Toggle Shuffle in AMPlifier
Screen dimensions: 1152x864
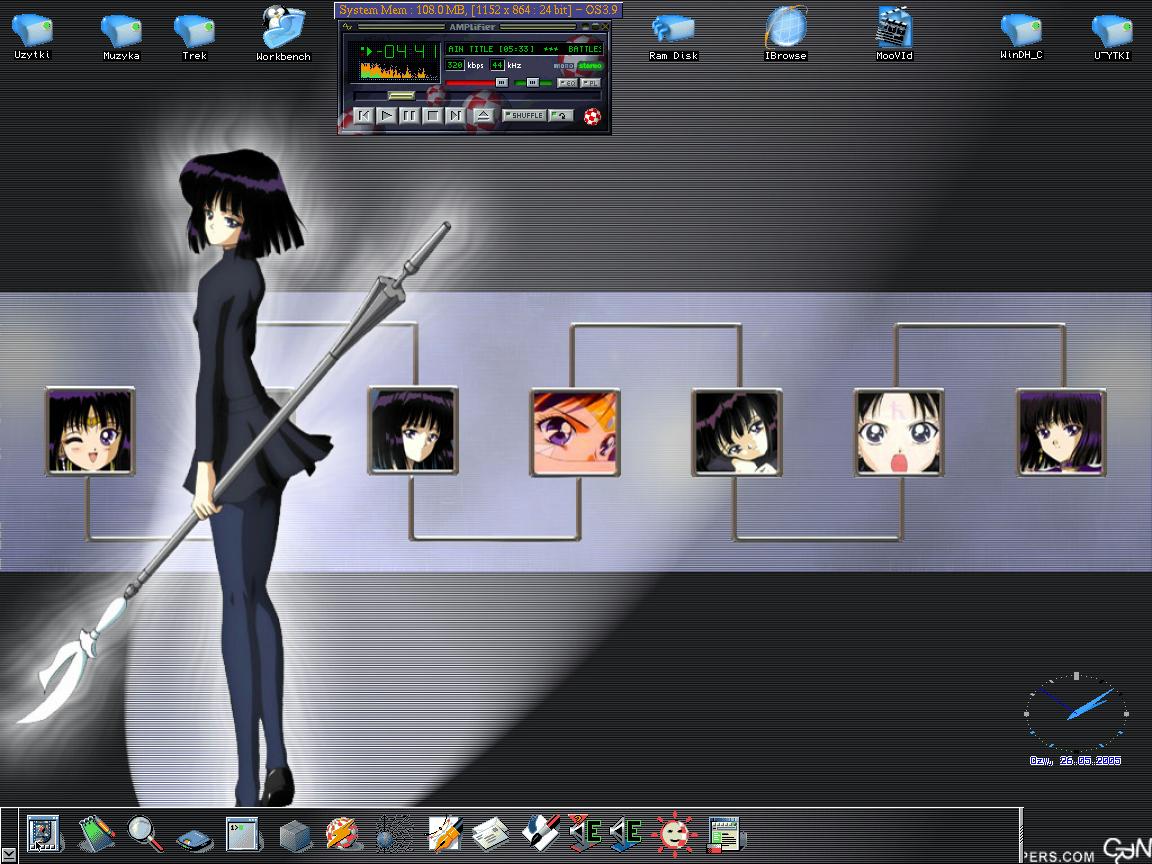pyautogui.click(x=524, y=115)
